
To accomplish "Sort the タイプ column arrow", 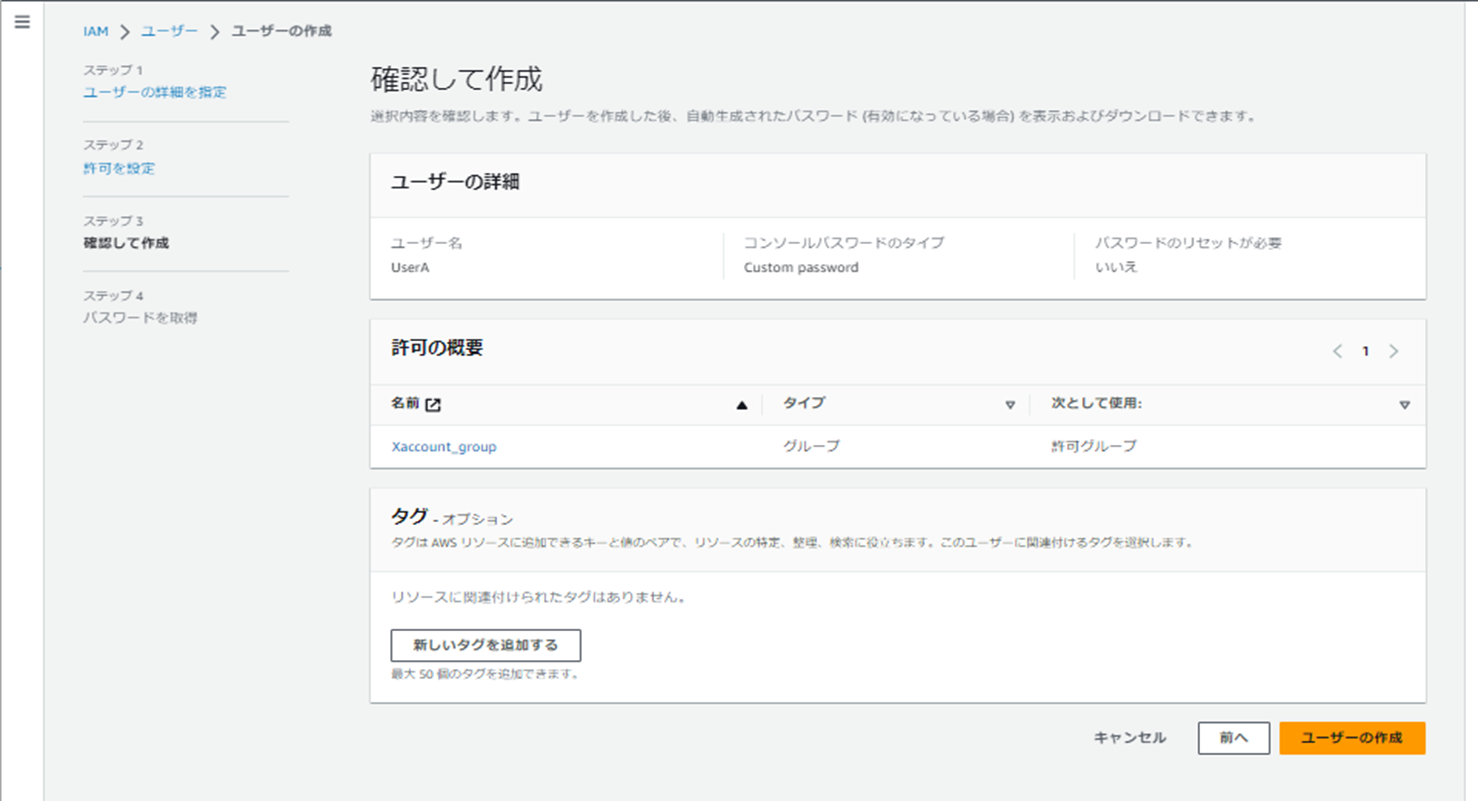I will [1010, 405].
